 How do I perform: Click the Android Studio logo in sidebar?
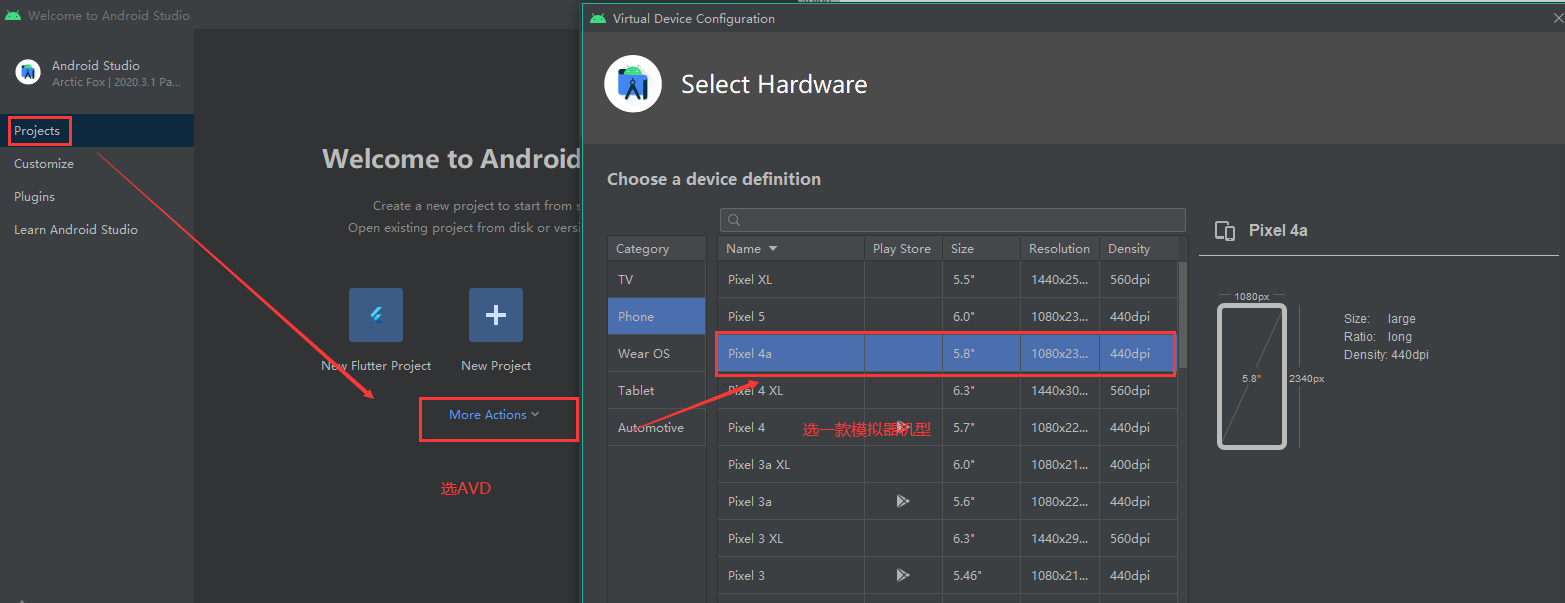pos(28,72)
